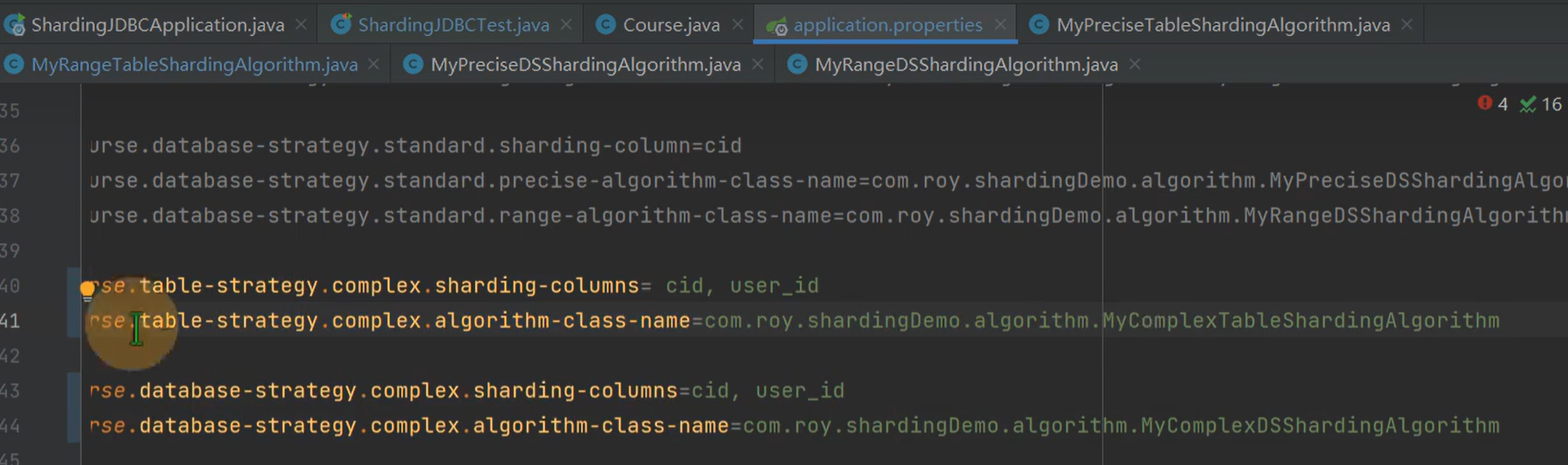Switch to the ShardingJDBCTest.java tab
The image size is (1568, 465).
tap(453, 25)
